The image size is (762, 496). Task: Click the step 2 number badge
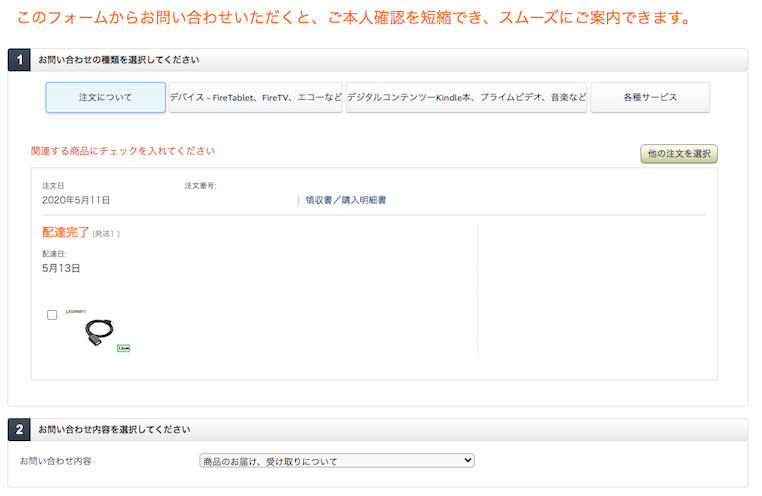19,430
